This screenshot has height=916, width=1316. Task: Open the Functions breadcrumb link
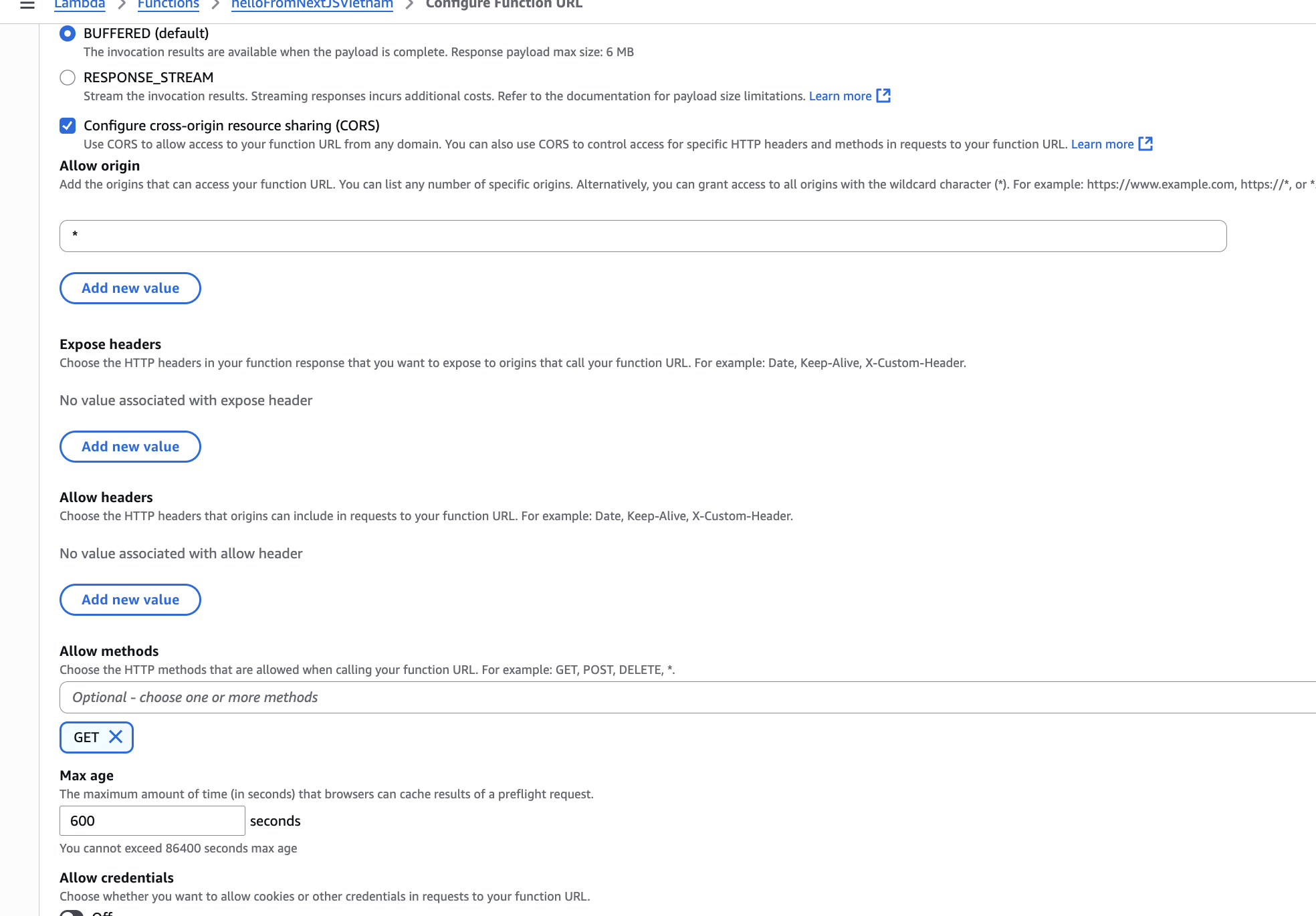click(x=169, y=5)
